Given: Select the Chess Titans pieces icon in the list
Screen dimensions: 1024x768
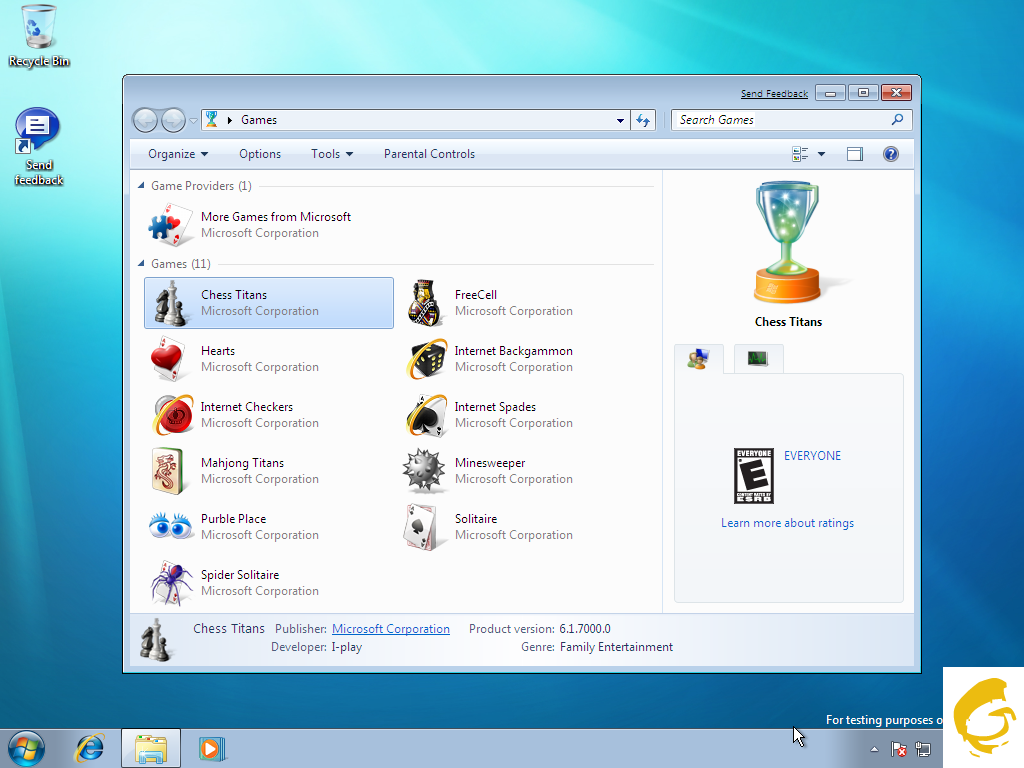Looking at the screenshot, I should (170, 303).
